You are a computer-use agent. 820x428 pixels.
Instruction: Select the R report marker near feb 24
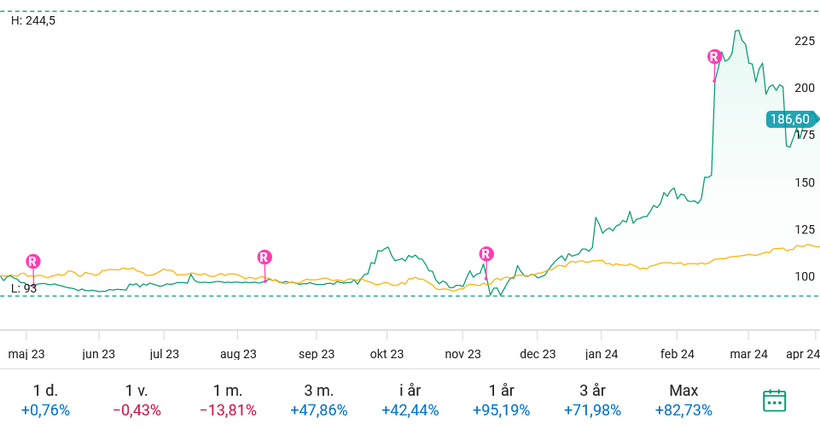coord(714,57)
